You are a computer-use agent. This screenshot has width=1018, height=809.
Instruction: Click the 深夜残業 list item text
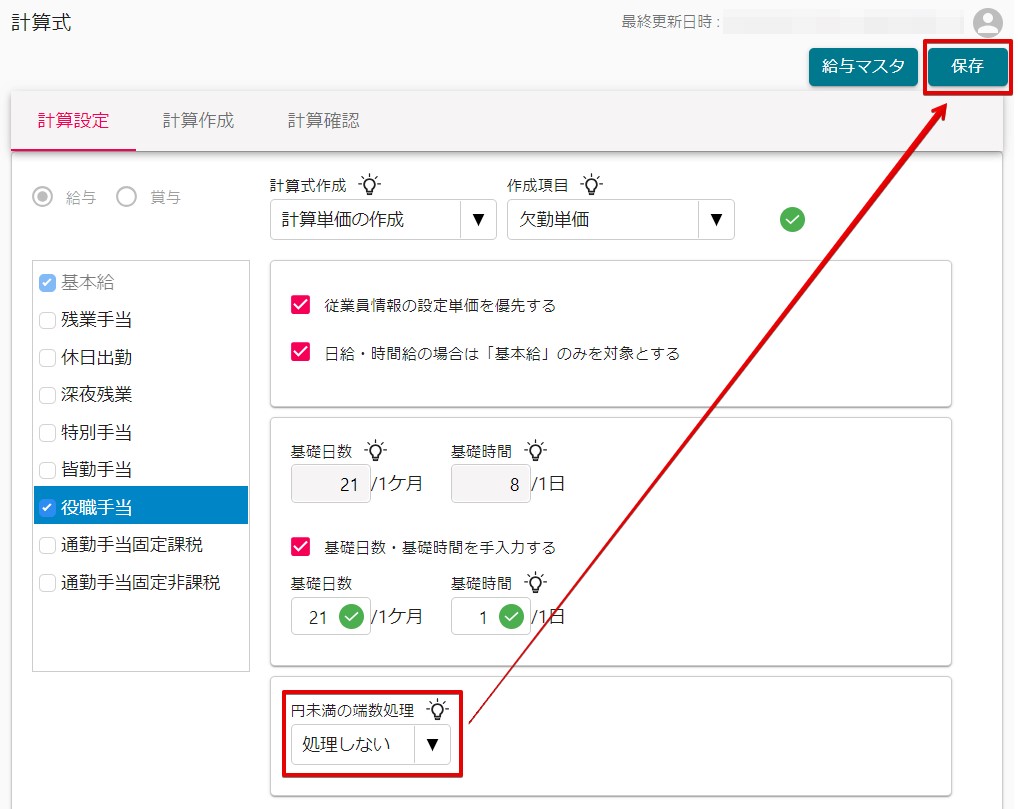(97, 395)
